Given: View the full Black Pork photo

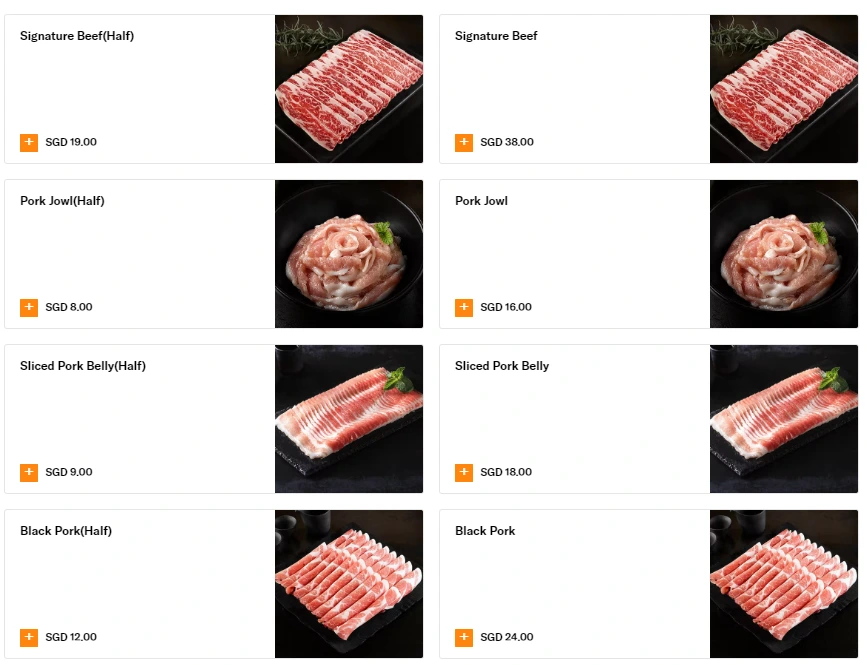Looking at the screenshot, I should (784, 584).
